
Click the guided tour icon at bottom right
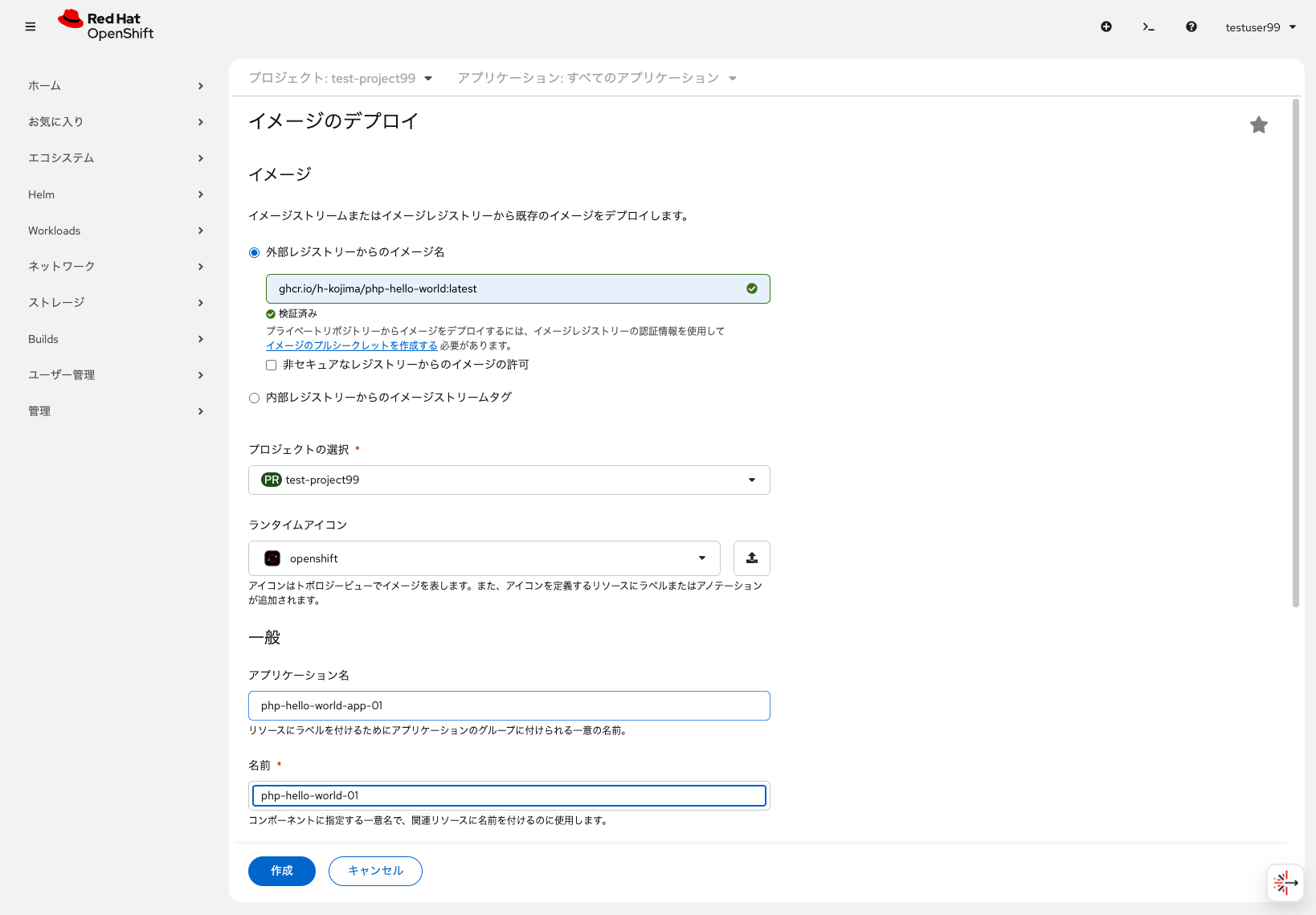pos(1285,882)
